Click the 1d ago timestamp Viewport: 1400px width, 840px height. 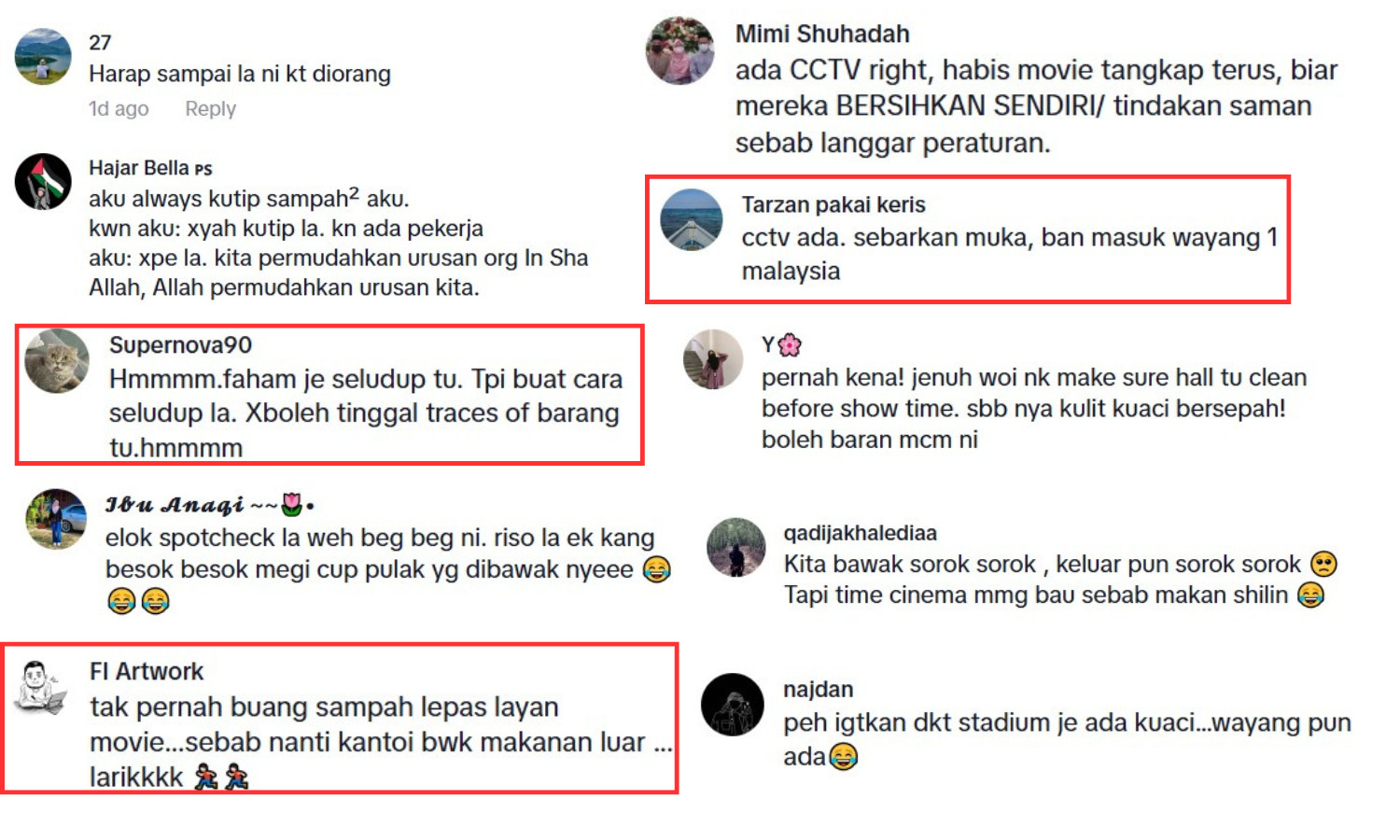pos(119,108)
